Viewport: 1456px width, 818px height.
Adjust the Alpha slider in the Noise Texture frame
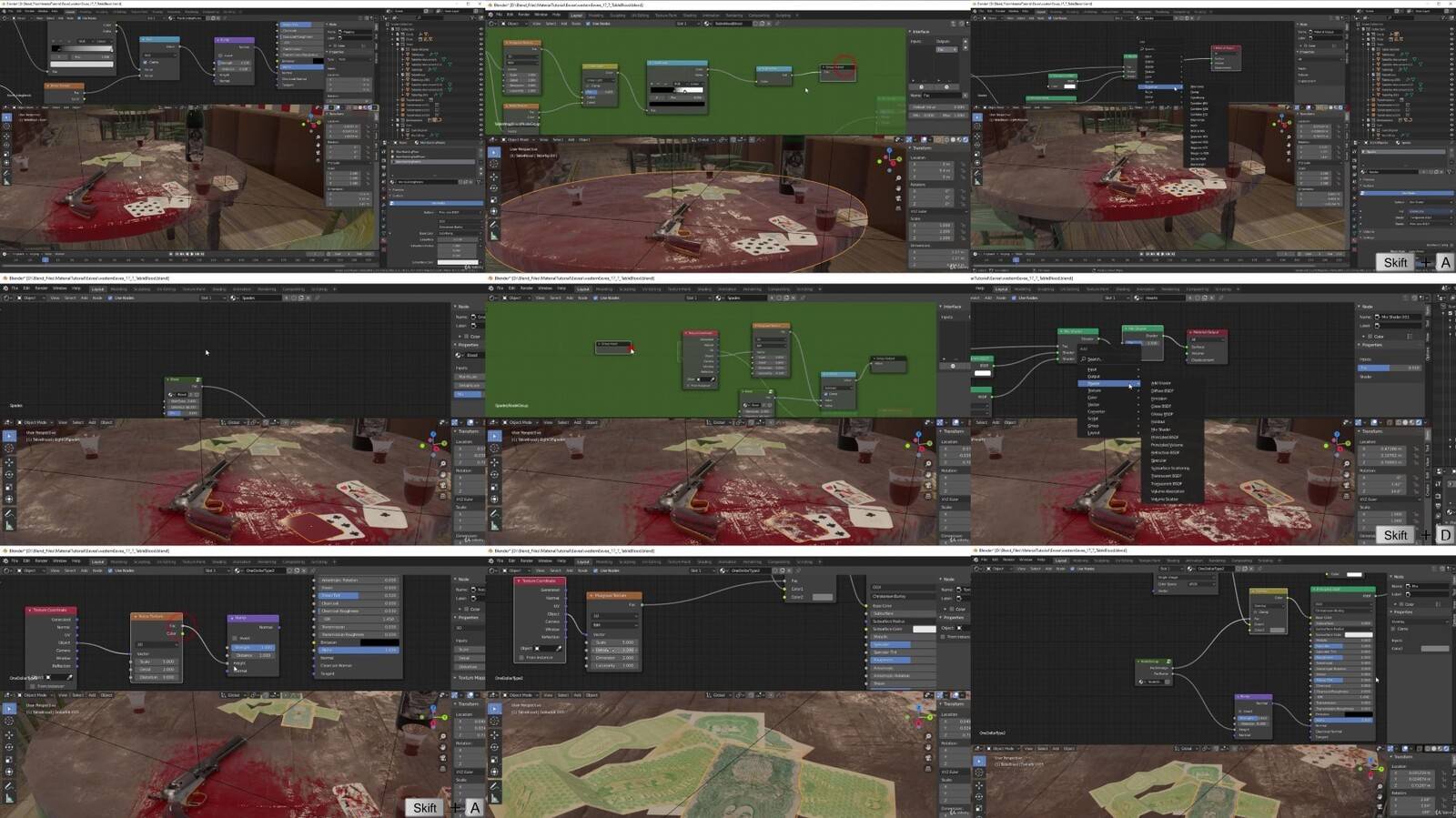(x=359, y=650)
